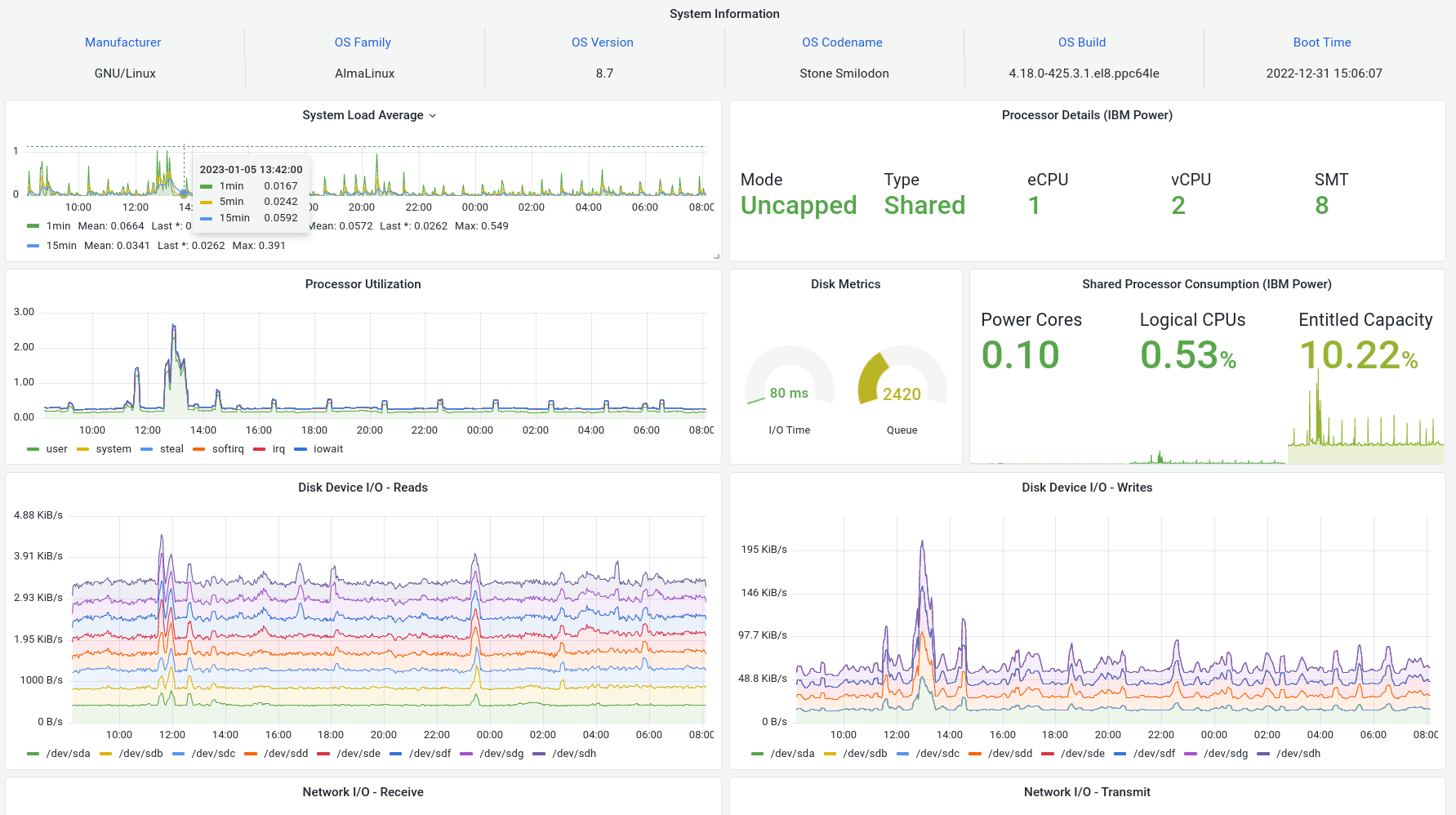The image size is (1456, 815).
Task: Toggle /dev/sdg in Disk Writes legend
Action: point(1226,754)
